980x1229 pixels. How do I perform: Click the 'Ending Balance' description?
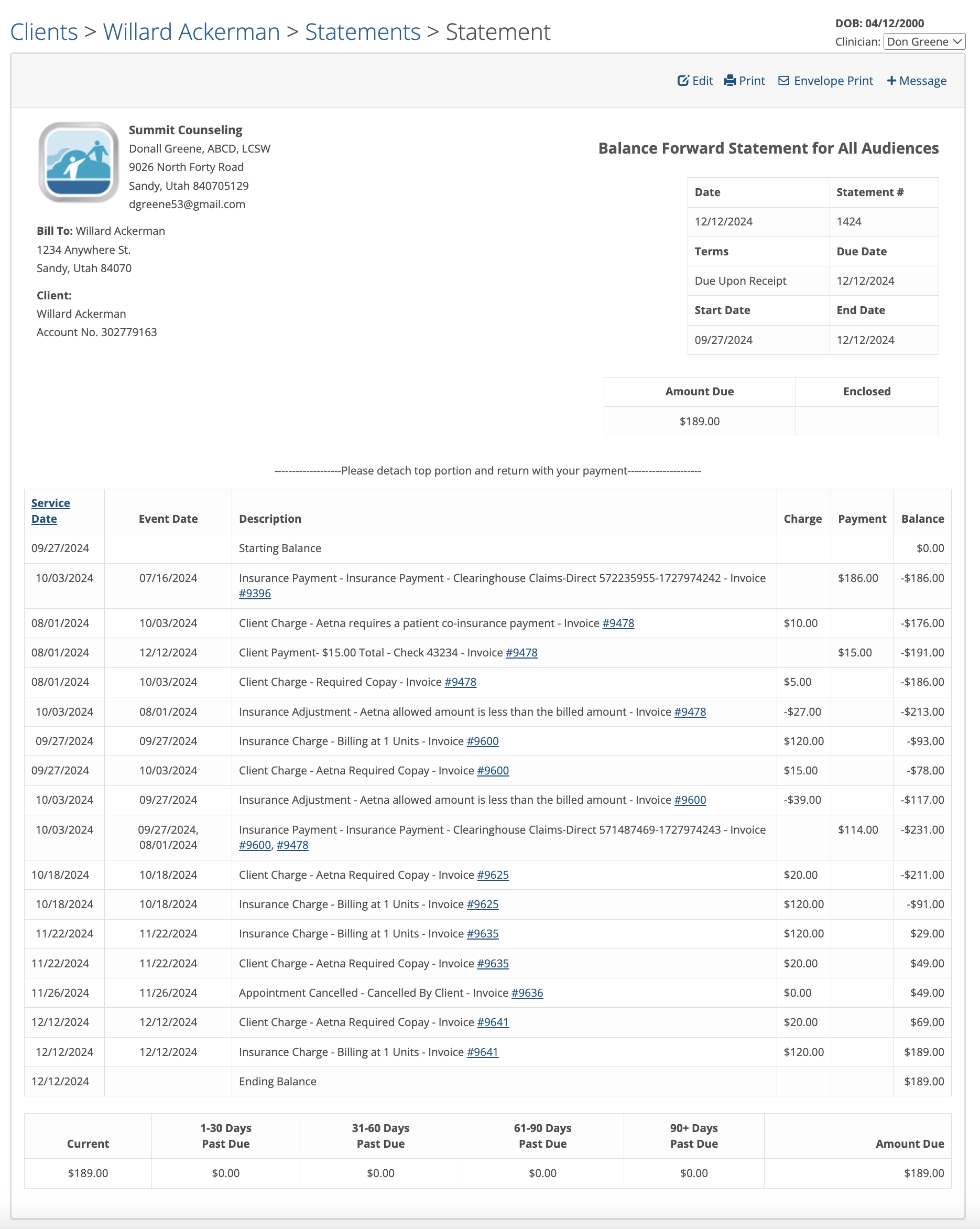coord(277,1081)
